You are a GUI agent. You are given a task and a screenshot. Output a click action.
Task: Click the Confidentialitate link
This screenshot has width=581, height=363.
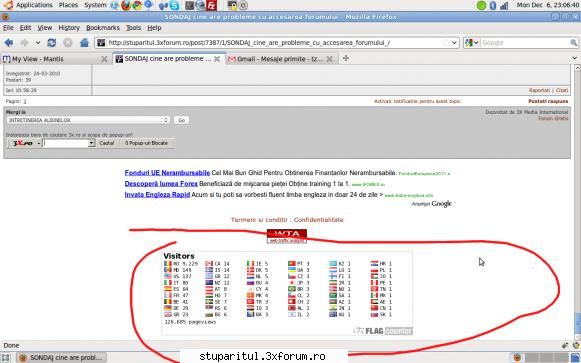click(319, 220)
